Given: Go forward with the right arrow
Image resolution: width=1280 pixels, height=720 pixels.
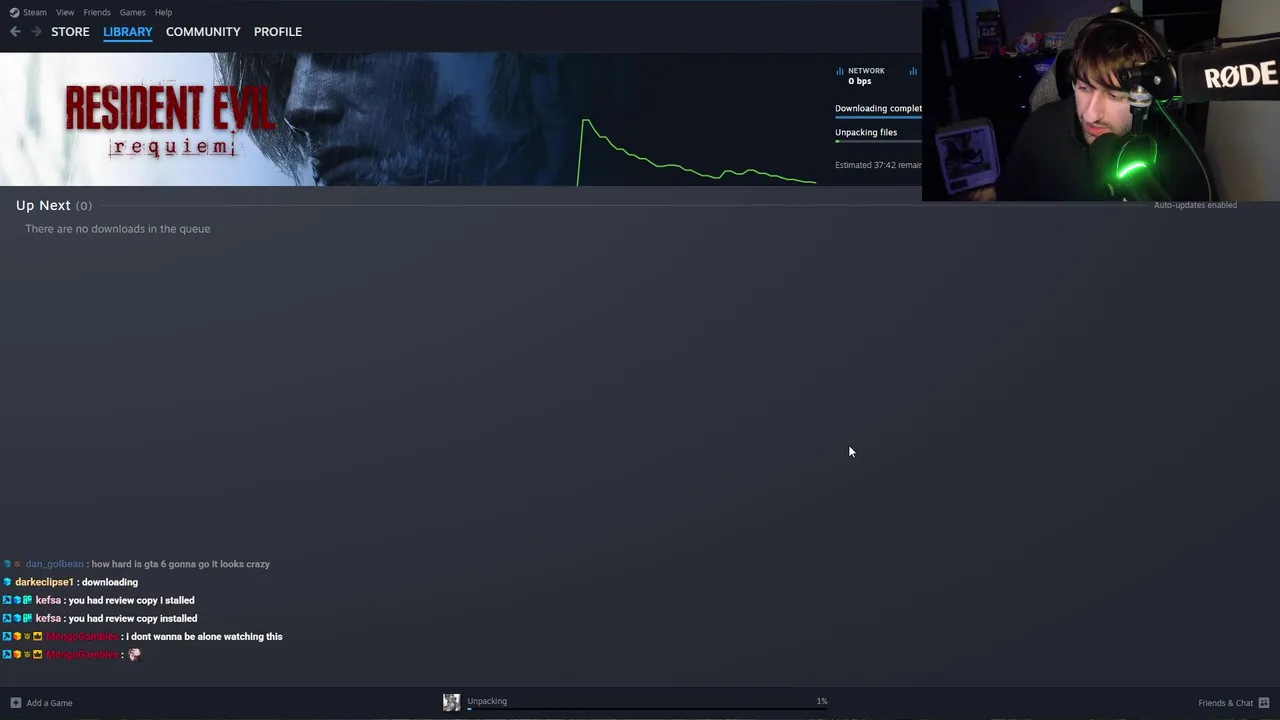Looking at the screenshot, I should (x=36, y=32).
